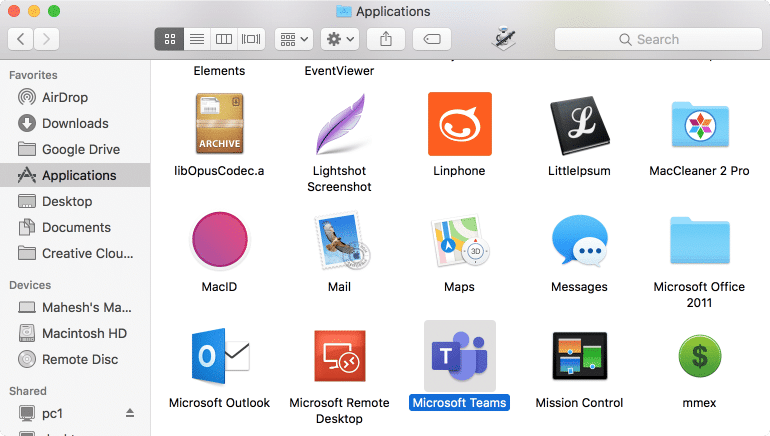Open the Action gear dropdown

[x=340, y=39]
